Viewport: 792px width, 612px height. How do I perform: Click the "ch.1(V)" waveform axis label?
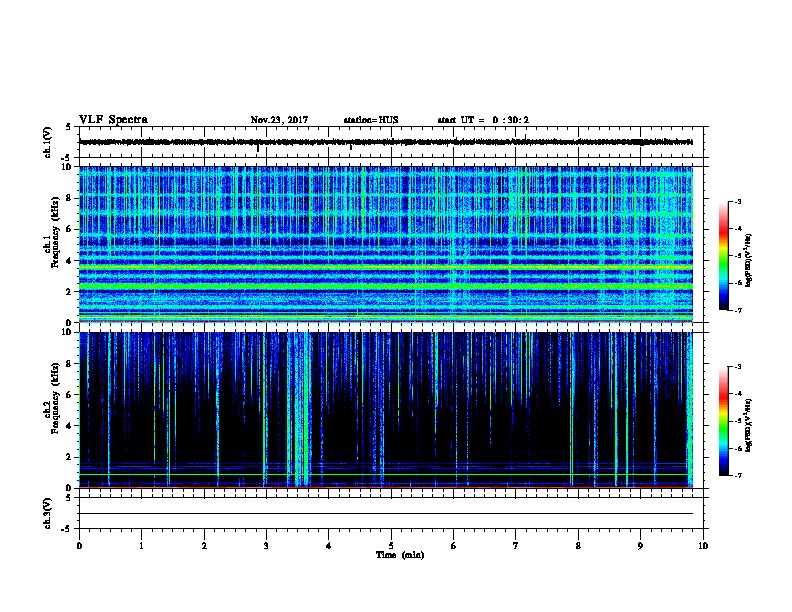(48, 142)
